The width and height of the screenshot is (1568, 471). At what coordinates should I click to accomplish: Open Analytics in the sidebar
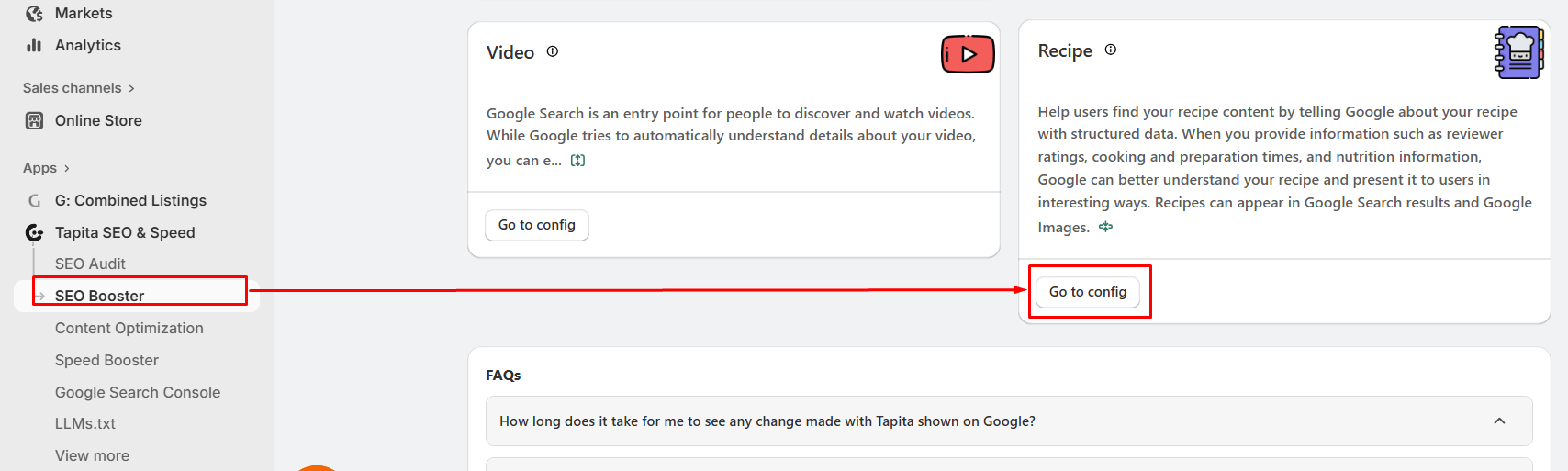[88, 45]
